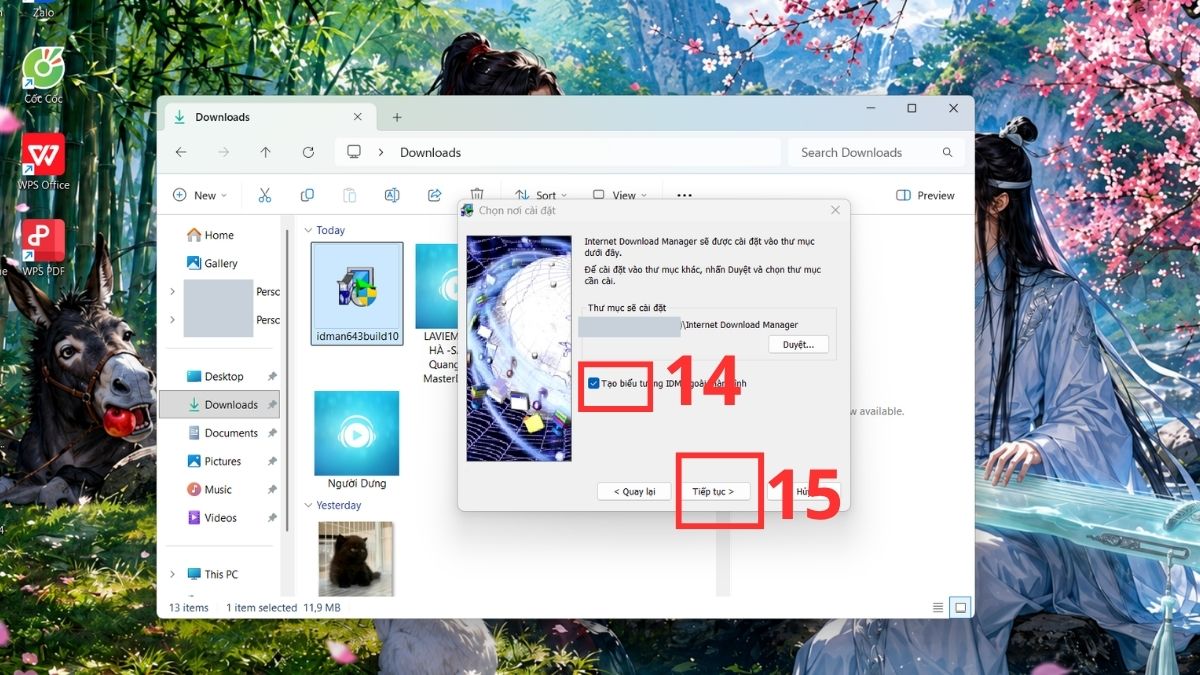1200x675 pixels.
Task: Go up one folder level in File Explorer
Action: tap(265, 152)
